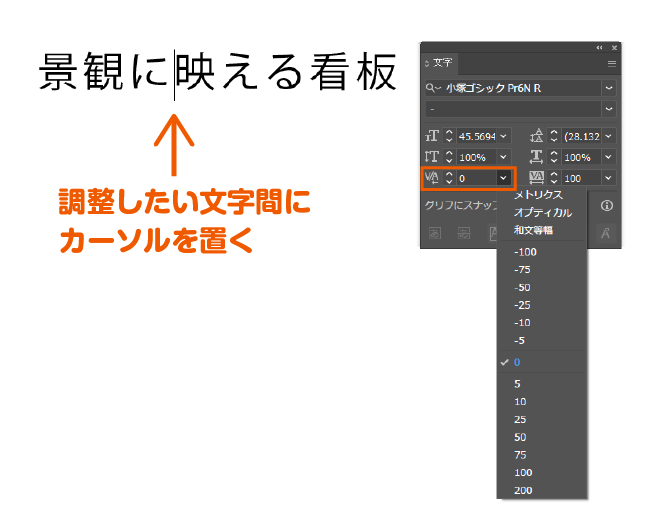Viewport: 650px width, 520px height.
Task: Click the tracking field showing 100
Action: (582, 178)
